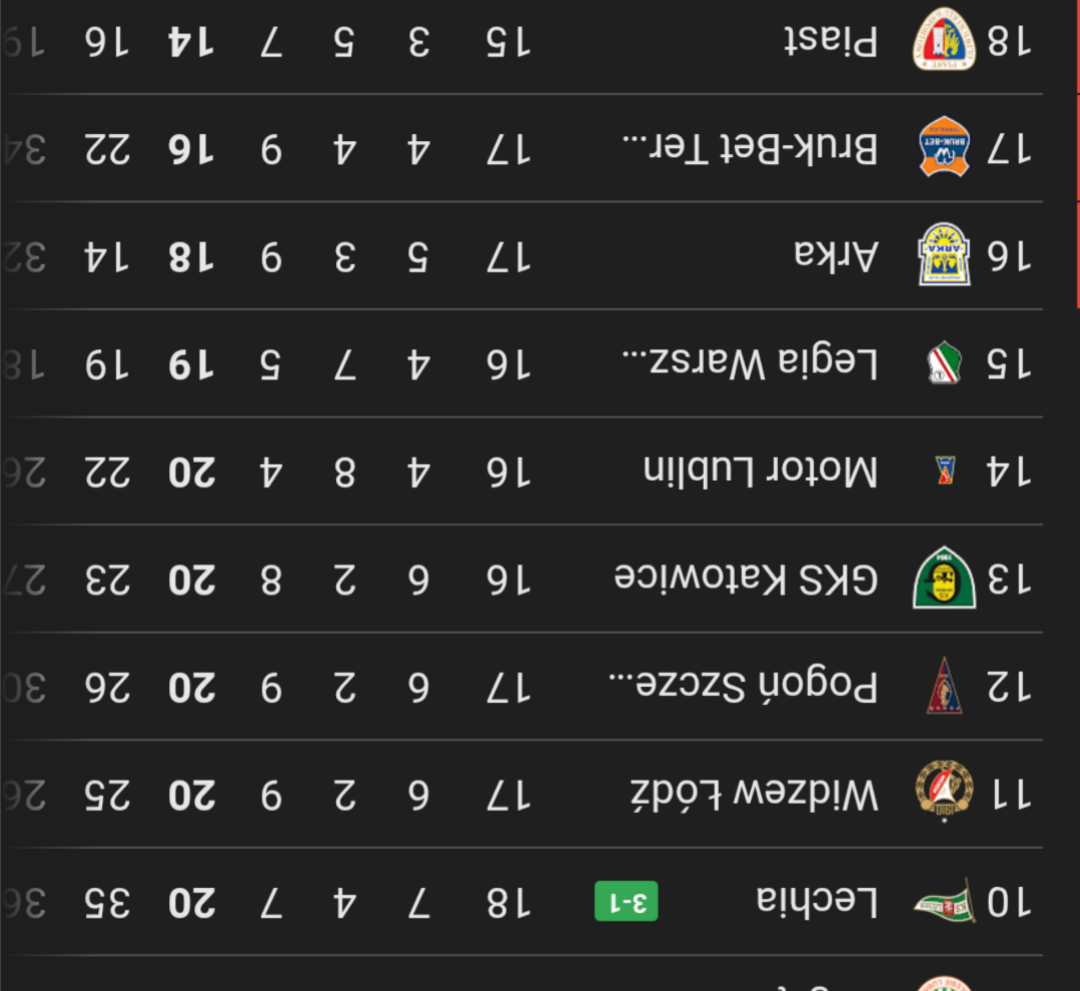Click the Widzew Łódź club crest
This screenshot has width=1080, height=991.
click(x=944, y=793)
